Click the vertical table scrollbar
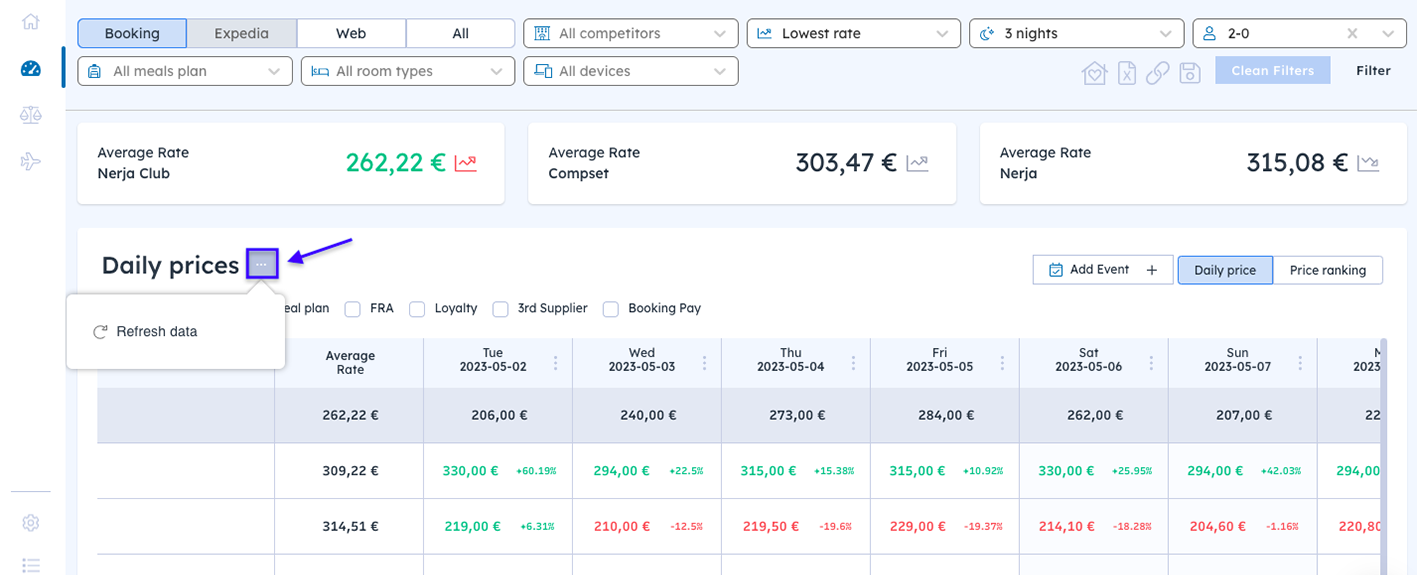Viewport: 1417px width, 575px height. click(x=1385, y=455)
